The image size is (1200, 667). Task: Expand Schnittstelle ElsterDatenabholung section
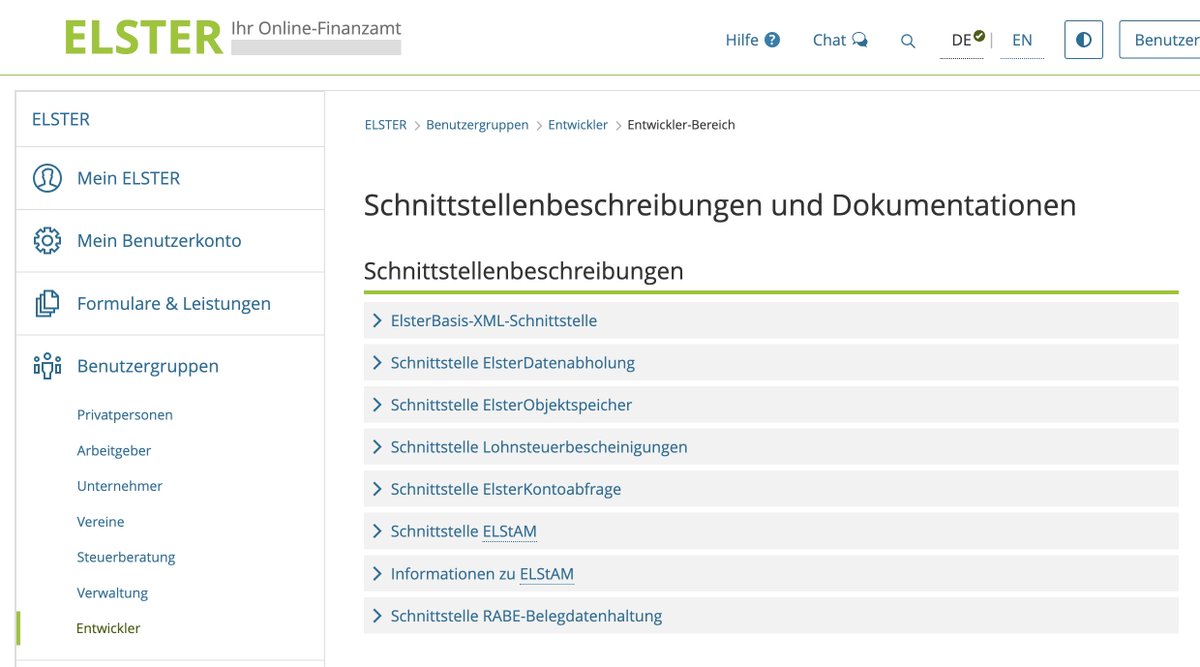point(771,363)
